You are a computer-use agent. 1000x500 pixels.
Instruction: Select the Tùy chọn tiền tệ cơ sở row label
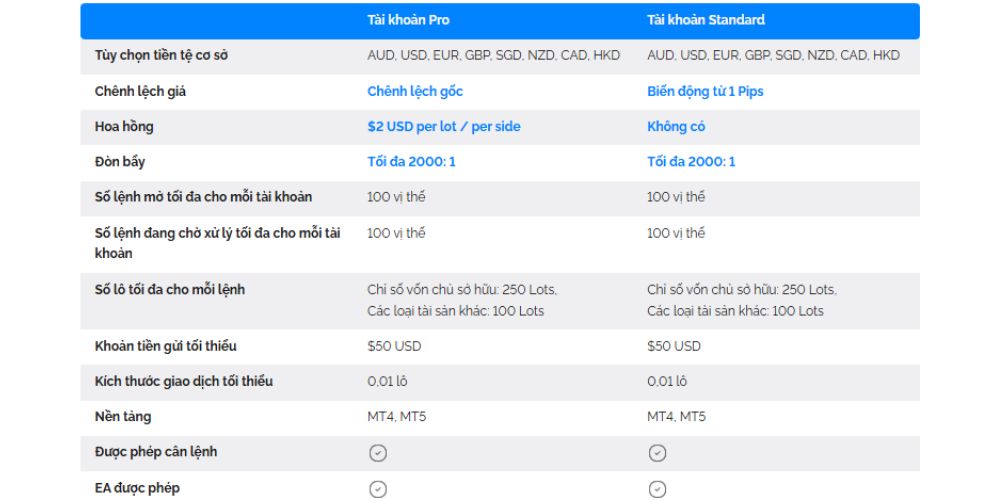(161, 56)
